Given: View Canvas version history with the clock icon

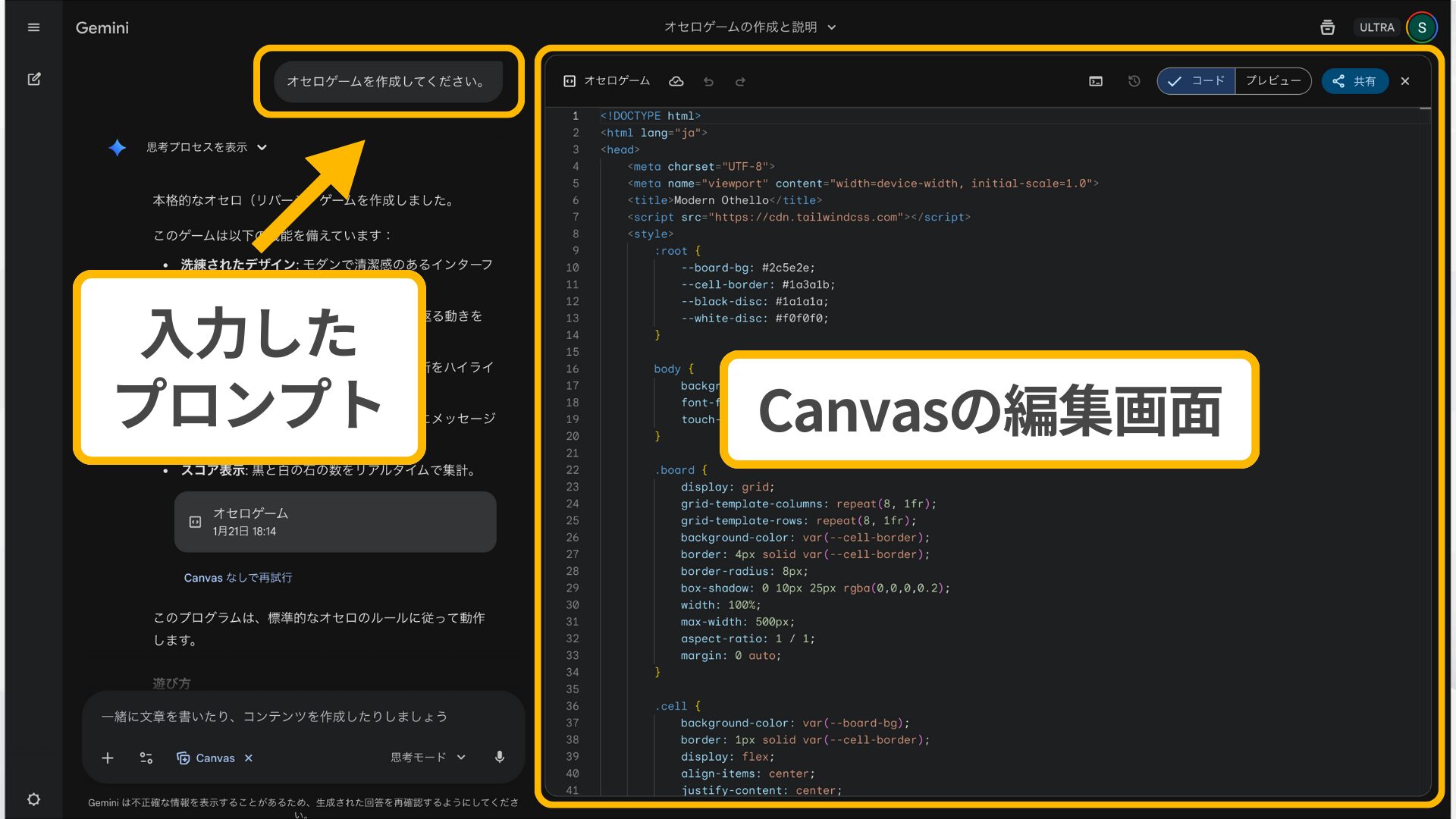Looking at the screenshot, I should point(1133,81).
